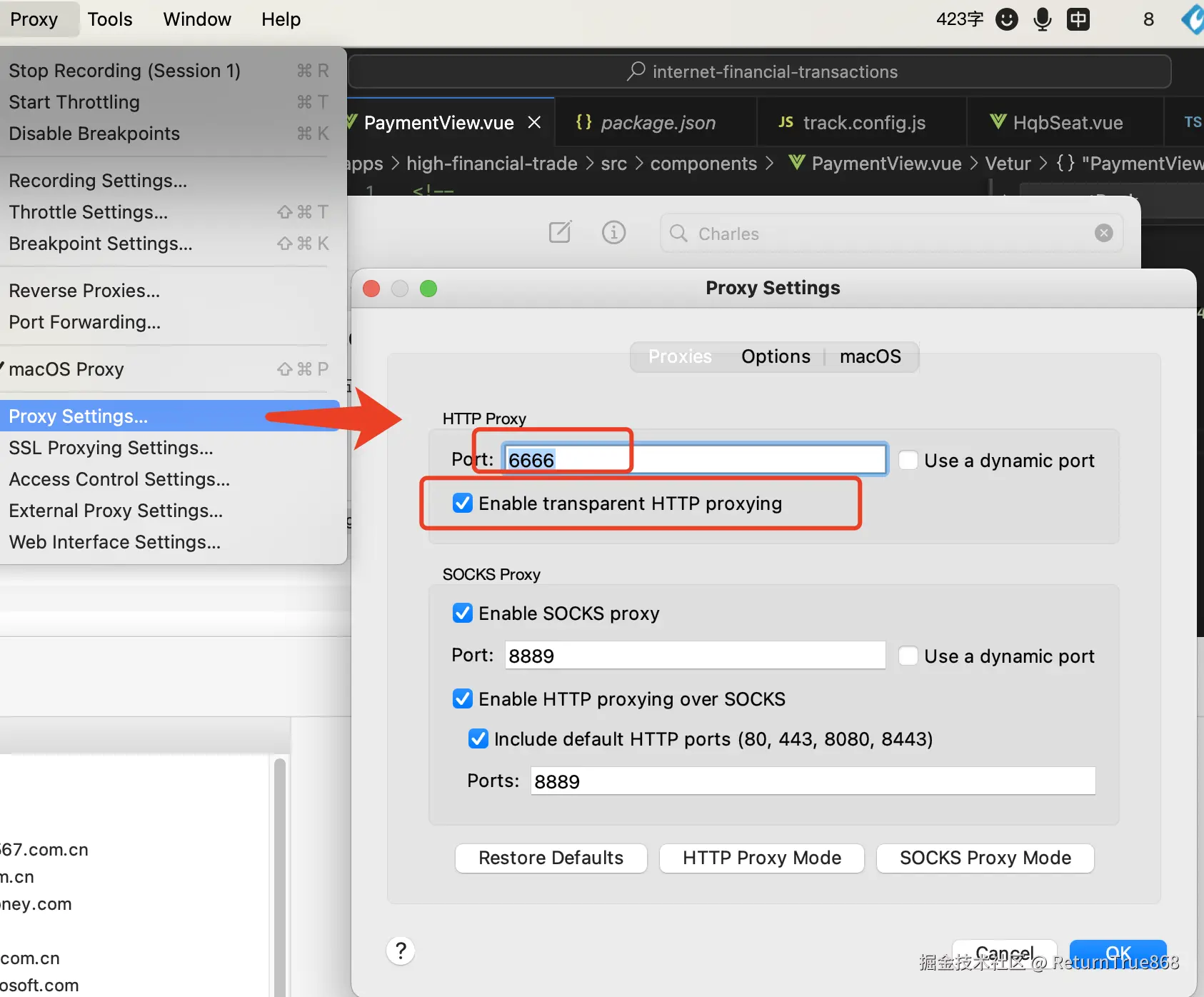Open Access Control Settings...

point(170,479)
